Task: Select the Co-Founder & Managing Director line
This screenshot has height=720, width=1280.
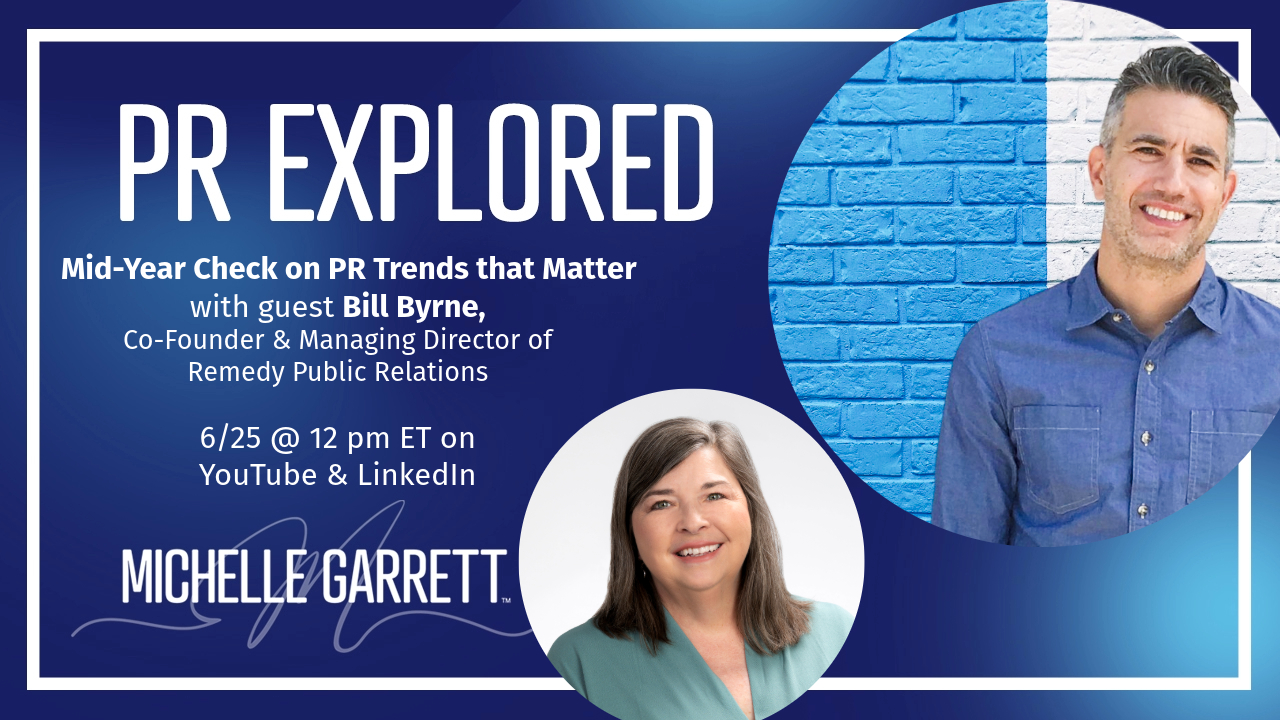Action: pos(337,339)
